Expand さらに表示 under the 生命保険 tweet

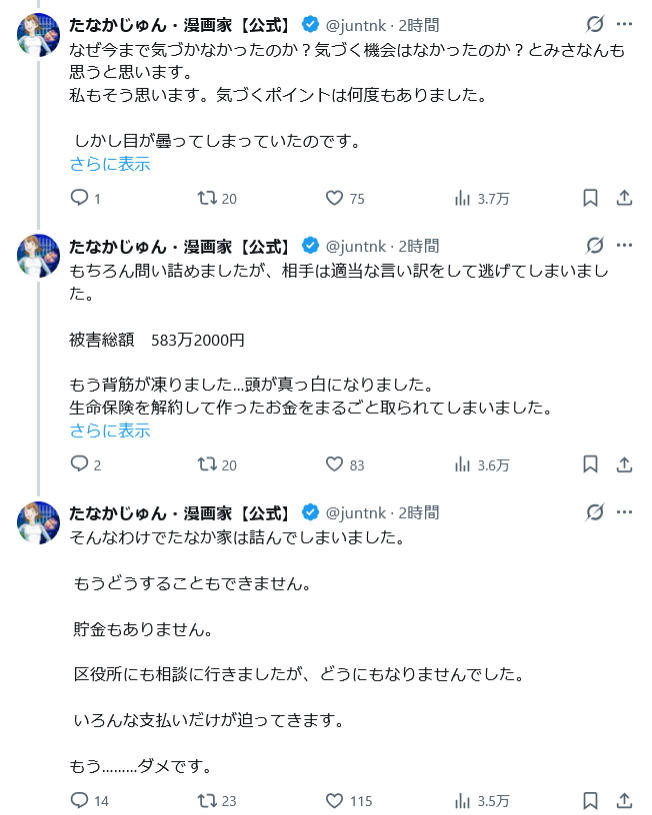110,431
